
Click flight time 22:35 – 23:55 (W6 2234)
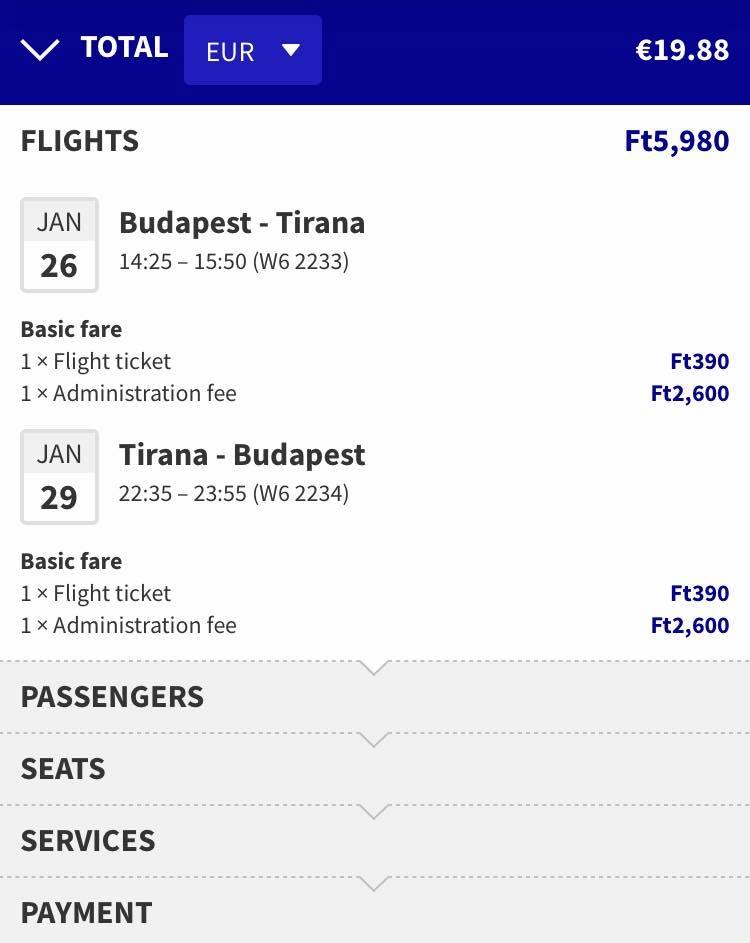(x=234, y=494)
